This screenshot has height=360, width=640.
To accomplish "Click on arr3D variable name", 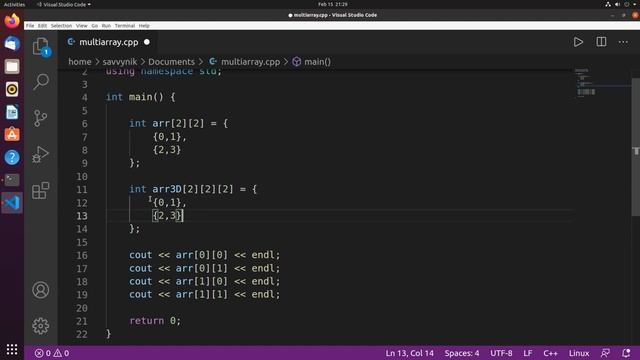I will [167, 189].
